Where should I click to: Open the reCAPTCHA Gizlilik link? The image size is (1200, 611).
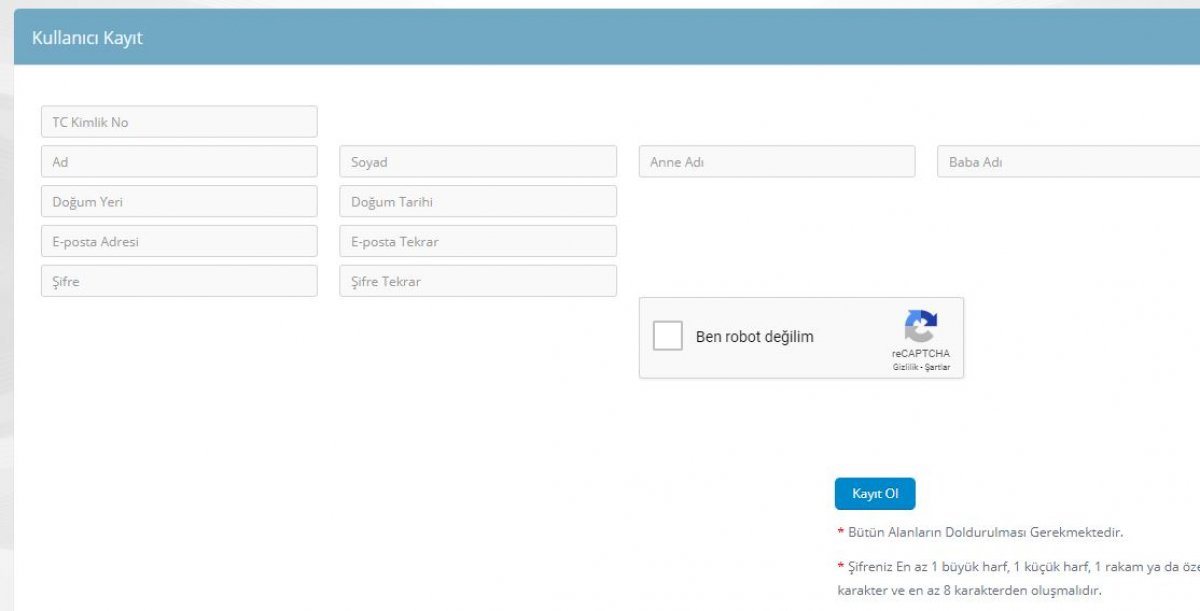[x=906, y=367]
